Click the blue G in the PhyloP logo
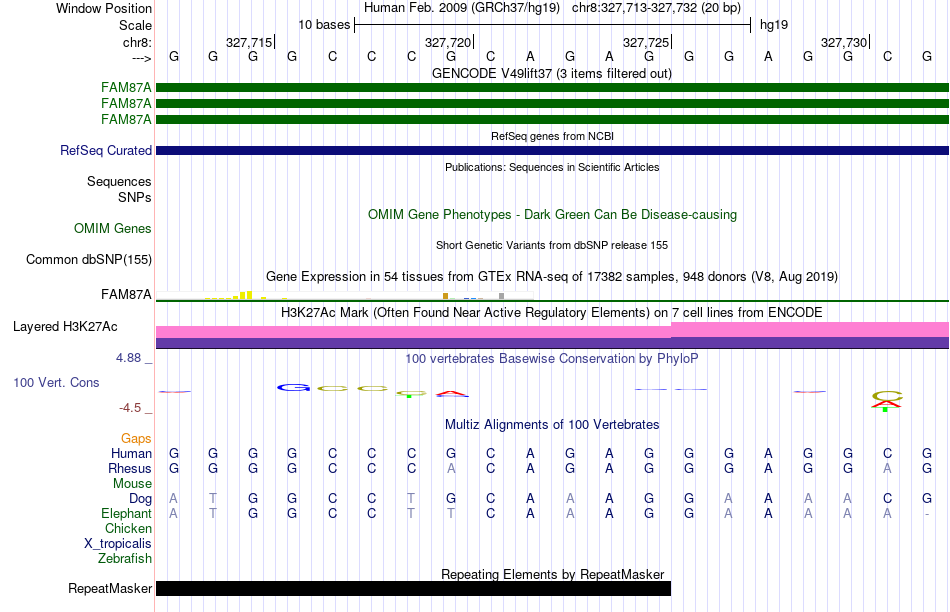Viewport: 950px width, 612px height. (293, 387)
